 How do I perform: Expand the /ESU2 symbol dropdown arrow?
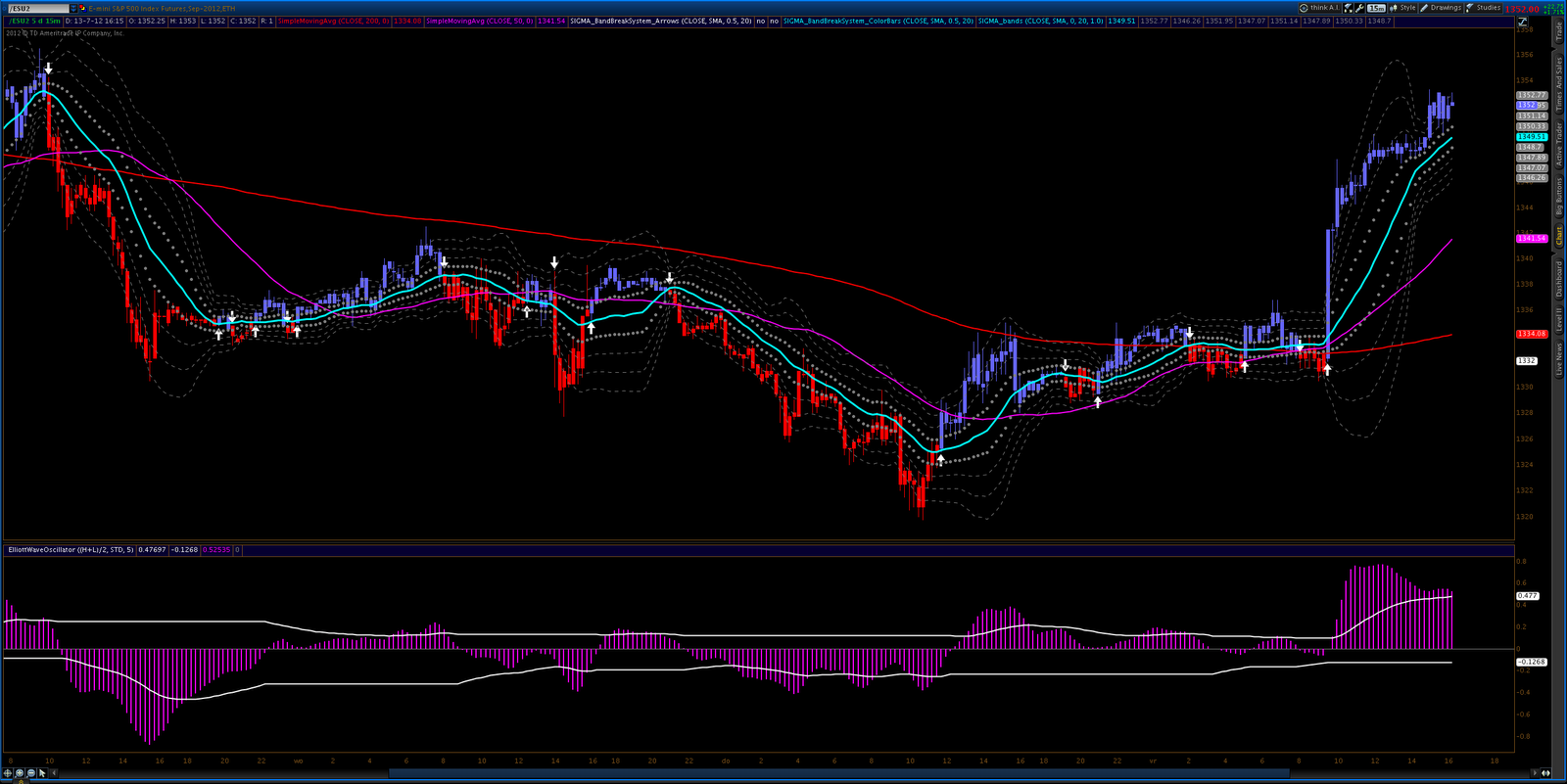pos(73,9)
